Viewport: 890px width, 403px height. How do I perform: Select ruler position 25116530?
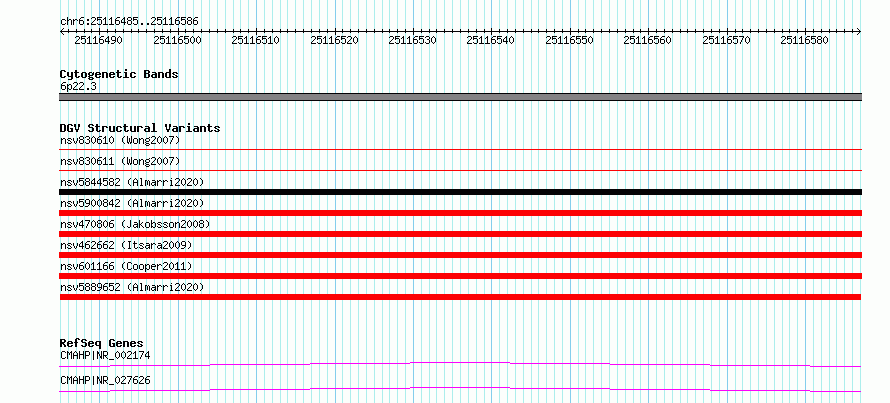pyautogui.click(x=413, y=40)
